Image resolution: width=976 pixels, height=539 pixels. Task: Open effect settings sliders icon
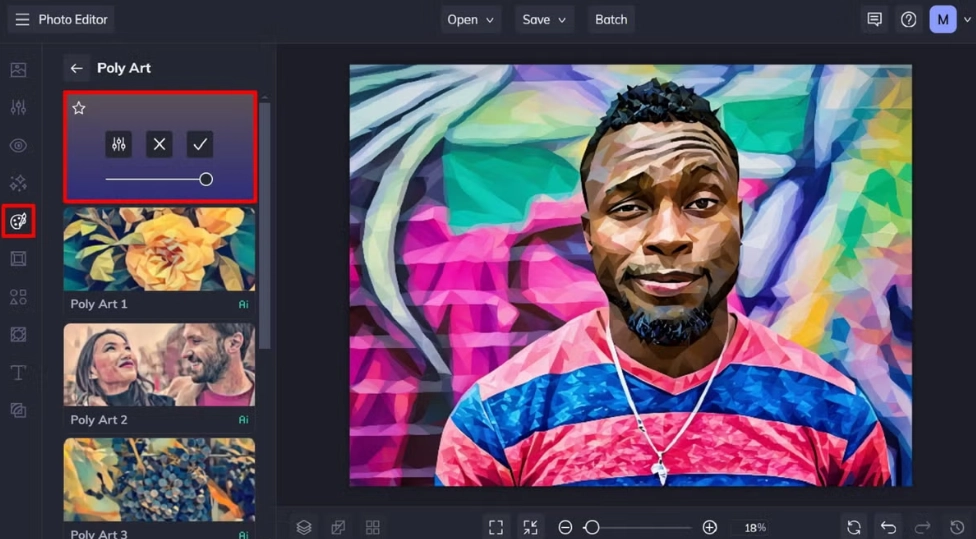coord(119,144)
